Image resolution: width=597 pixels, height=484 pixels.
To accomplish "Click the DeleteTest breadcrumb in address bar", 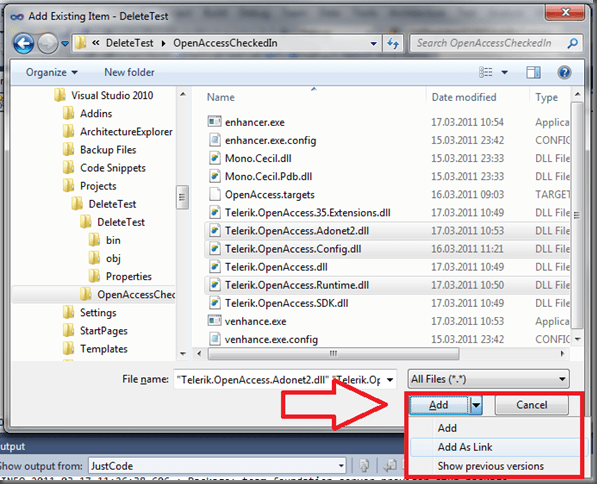I will 129,43.
